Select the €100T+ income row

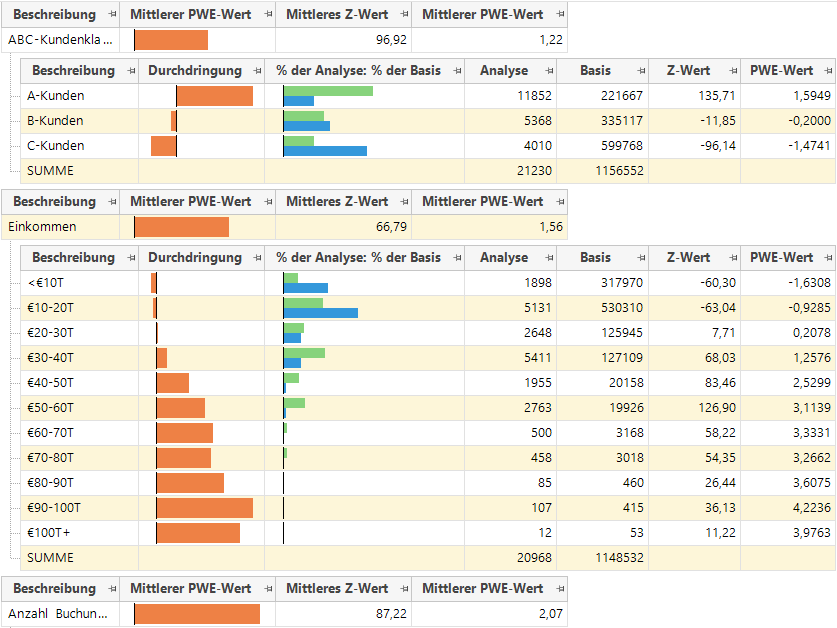click(428, 533)
